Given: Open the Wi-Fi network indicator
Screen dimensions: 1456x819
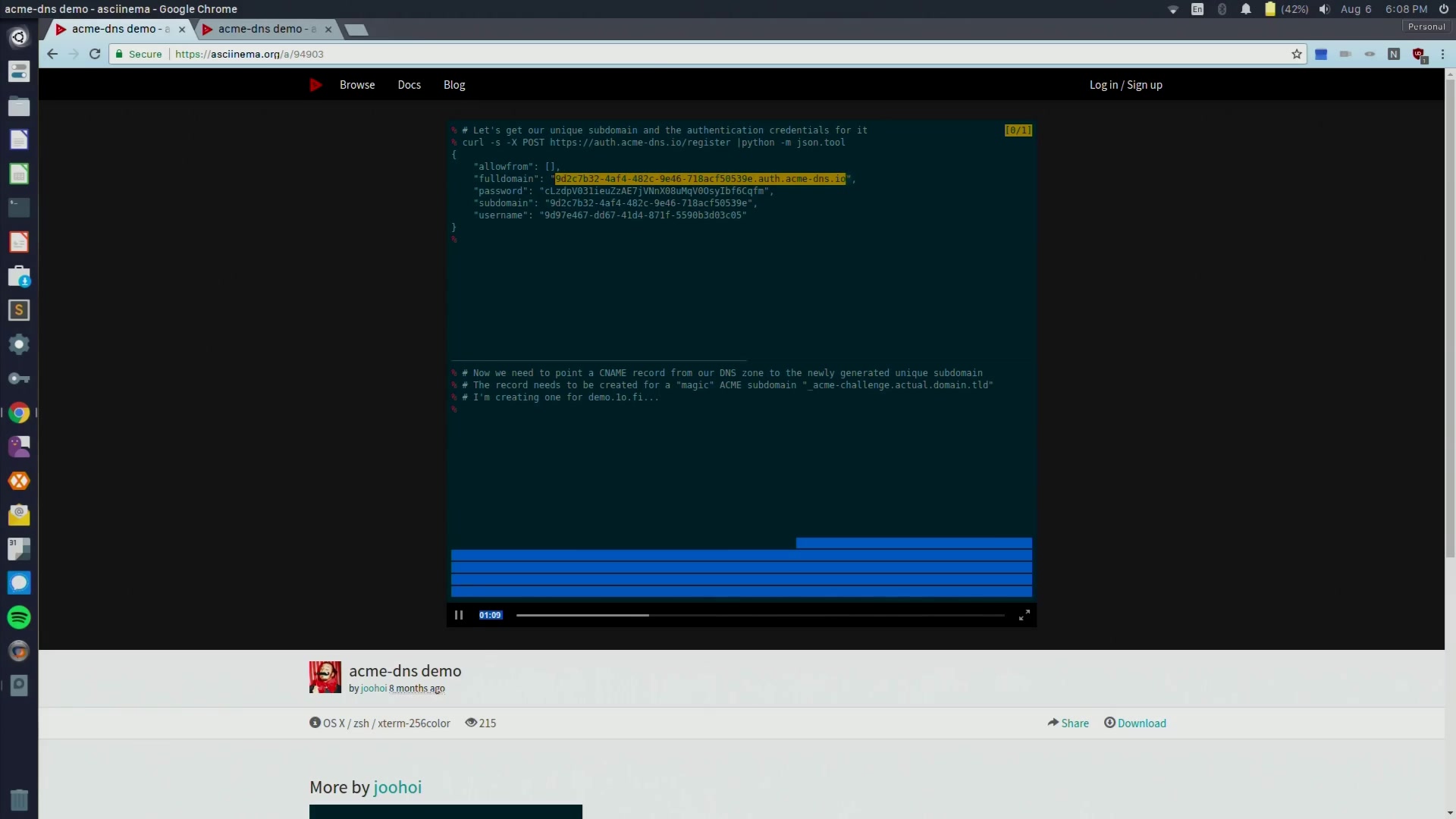Looking at the screenshot, I should (1173, 9).
